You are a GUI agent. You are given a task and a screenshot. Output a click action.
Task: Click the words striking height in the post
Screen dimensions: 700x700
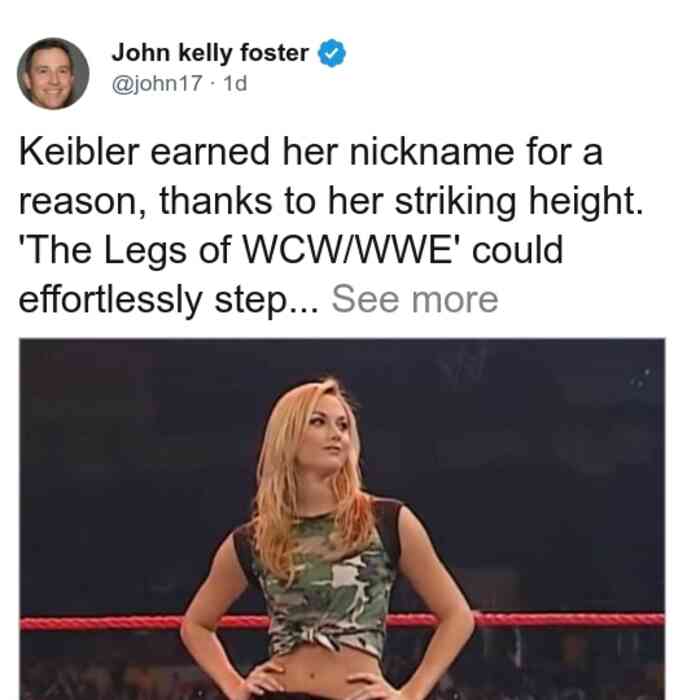pyautogui.click(x=519, y=202)
